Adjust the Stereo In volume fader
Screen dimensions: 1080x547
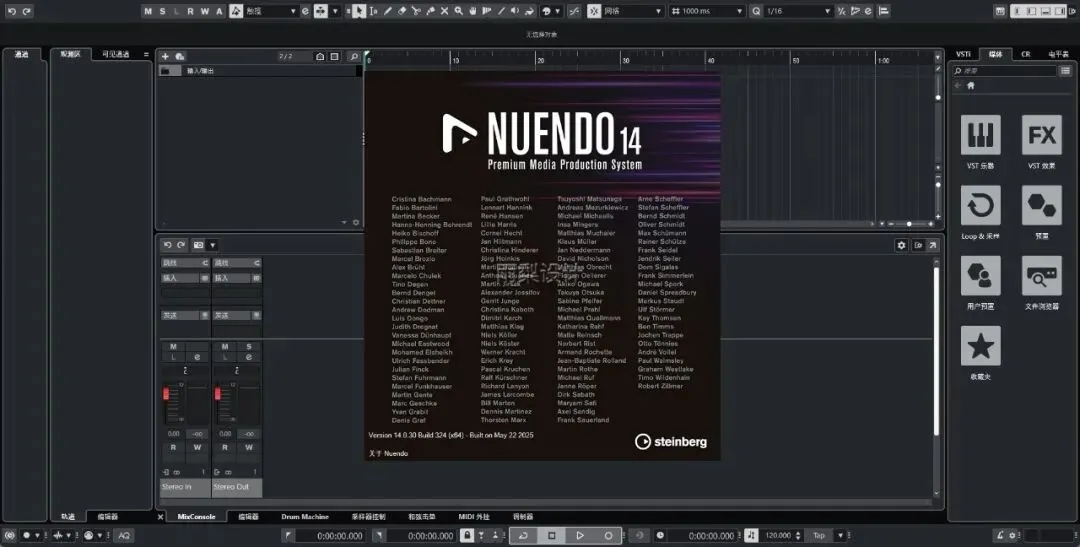[166, 393]
